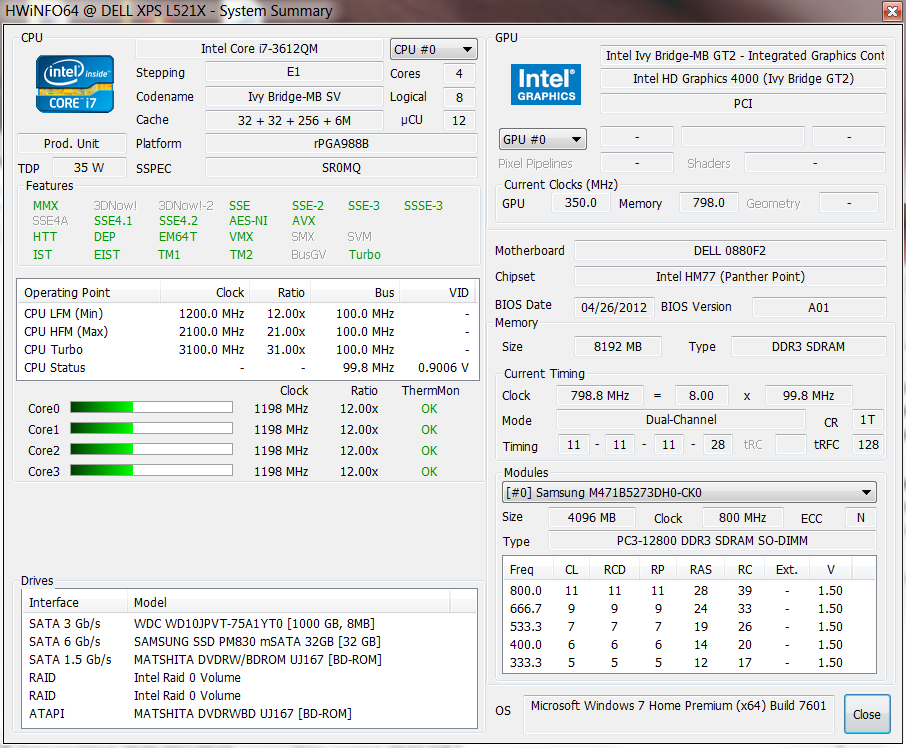Click the Ivy Bridge-MB SV codename field
Screen dimensions: 906x748
(294, 96)
